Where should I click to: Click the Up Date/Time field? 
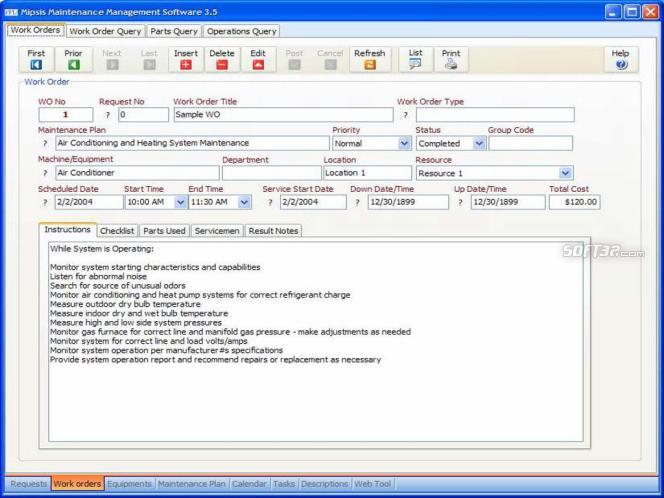point(508,202)
